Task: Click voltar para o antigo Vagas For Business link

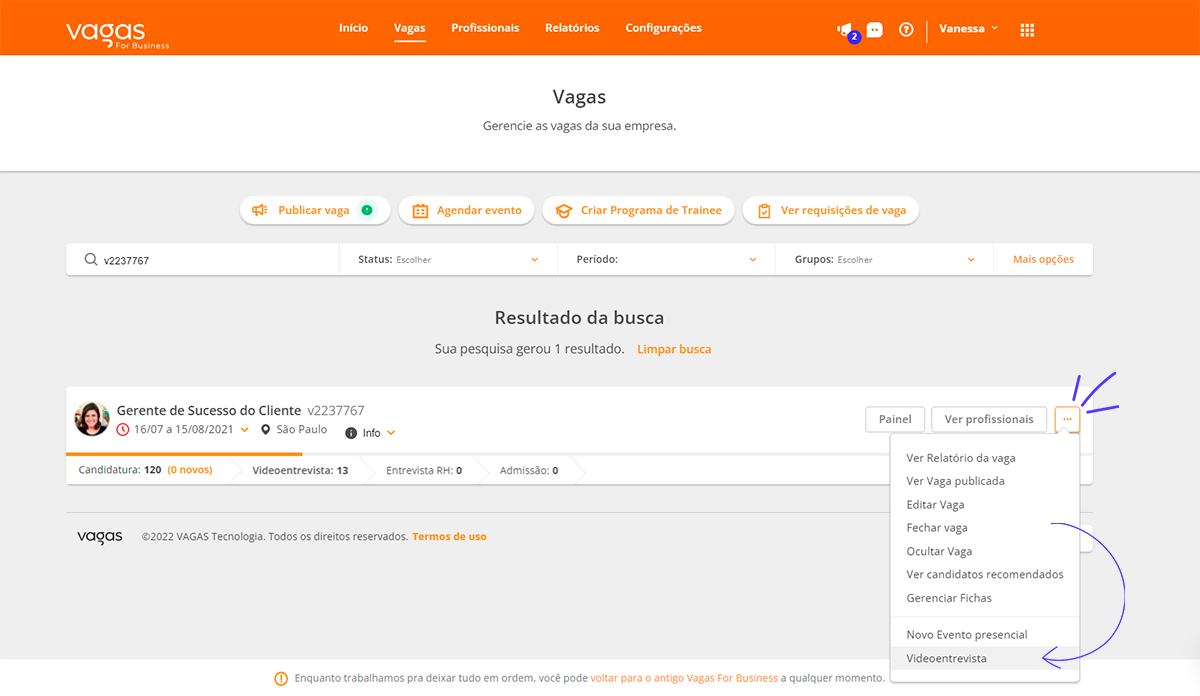Action: (x=684, y=678)
